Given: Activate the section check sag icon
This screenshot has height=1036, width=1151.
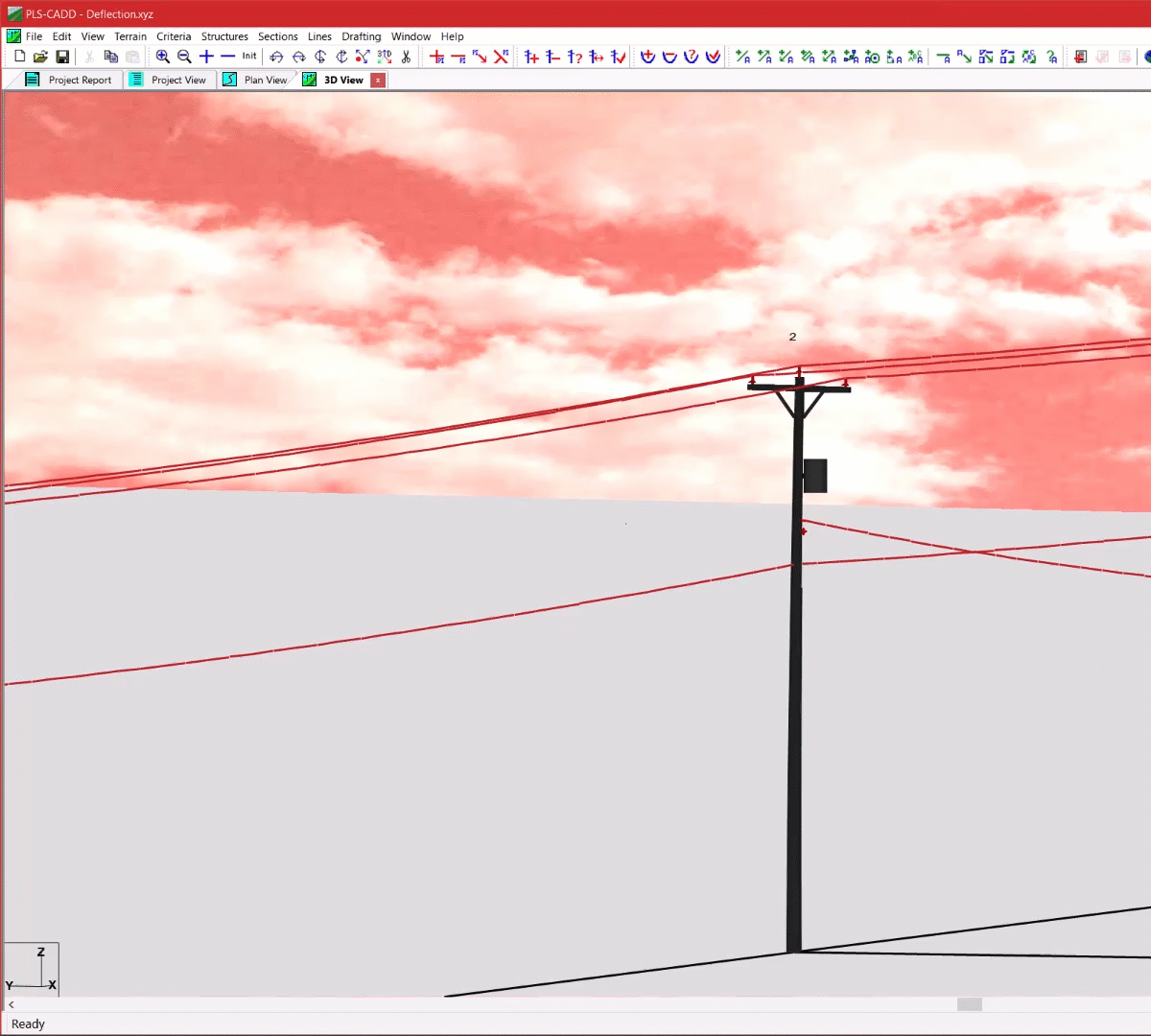Looking at the screenshot, I should coord(712,57).
